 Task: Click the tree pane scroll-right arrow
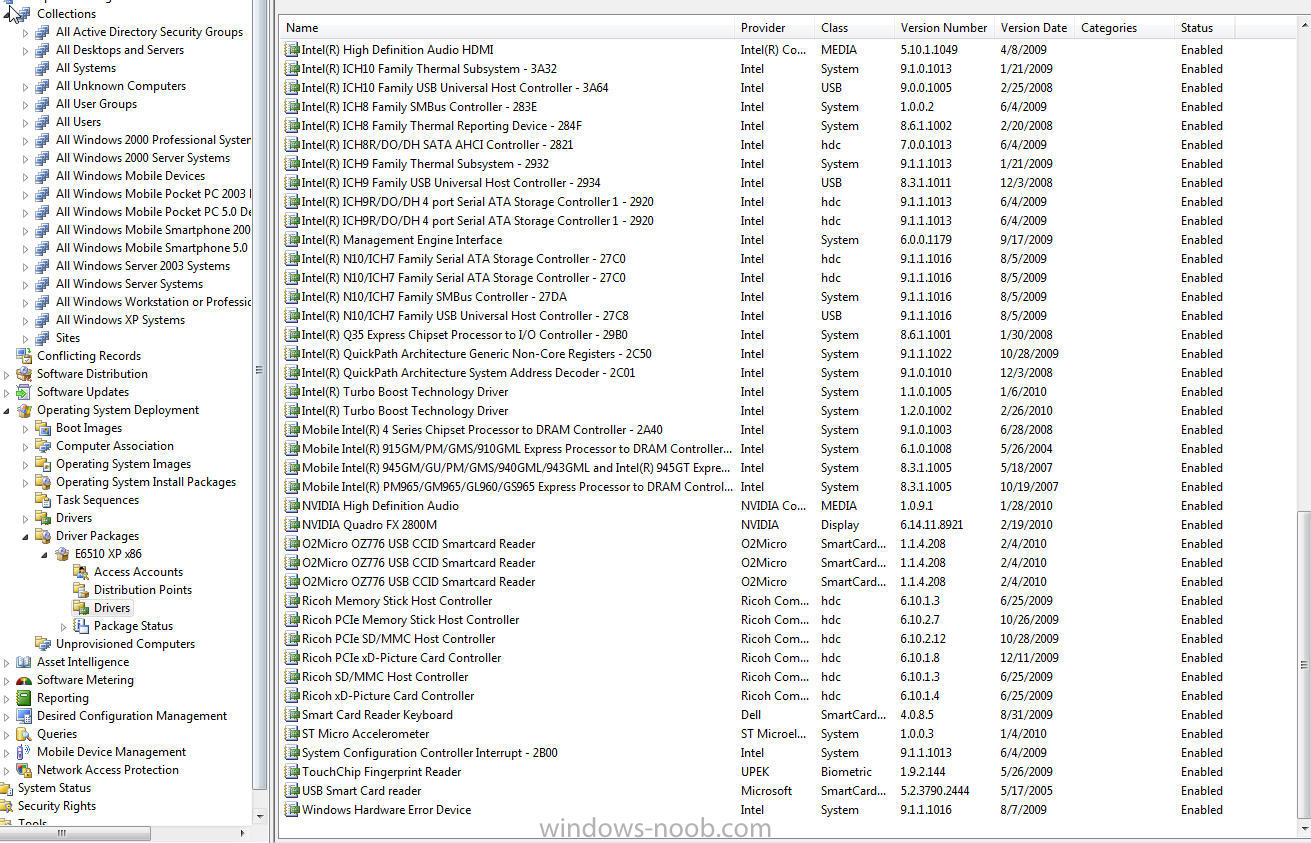click(x=242, y=832)
